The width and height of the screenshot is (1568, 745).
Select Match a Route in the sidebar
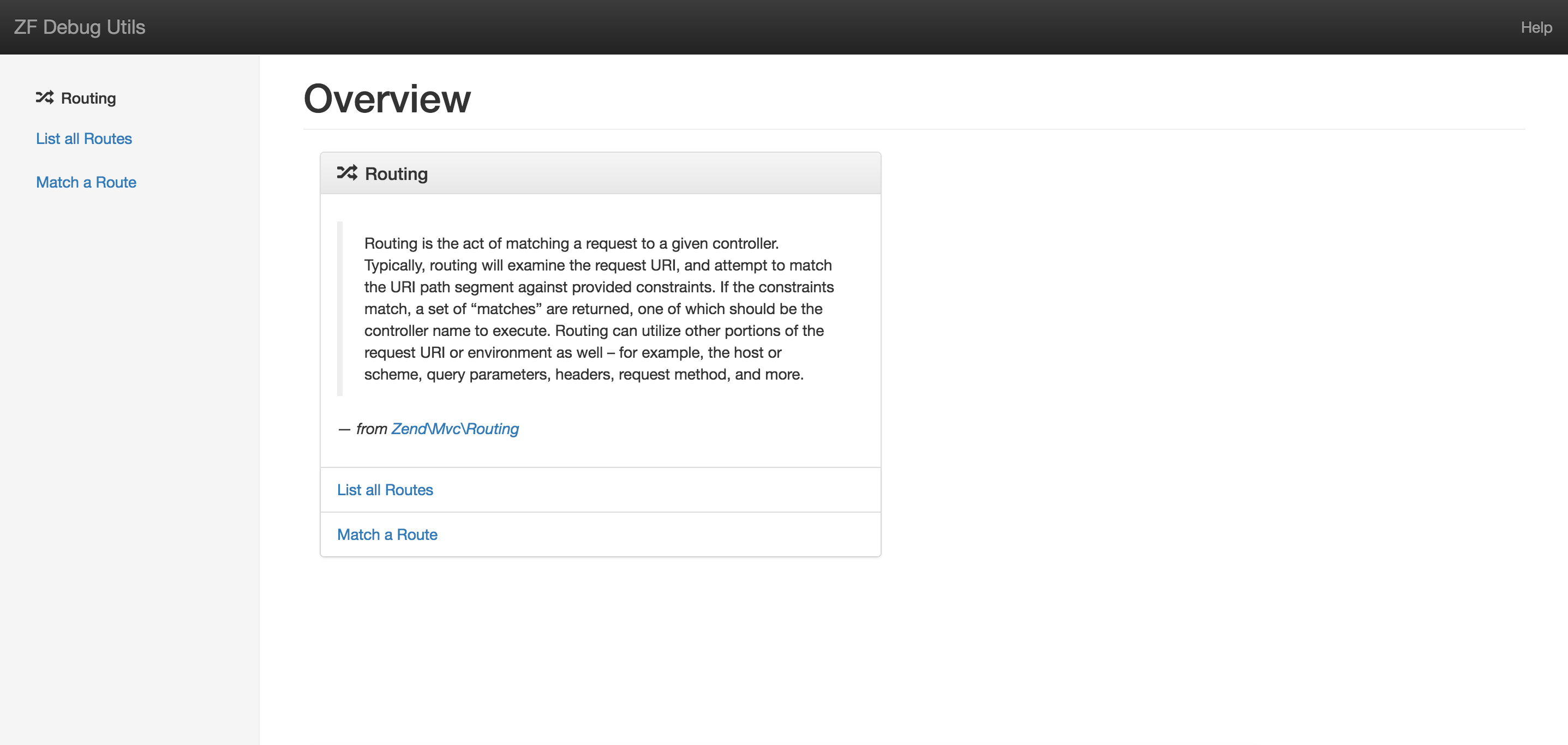click(x=86, y=183)
